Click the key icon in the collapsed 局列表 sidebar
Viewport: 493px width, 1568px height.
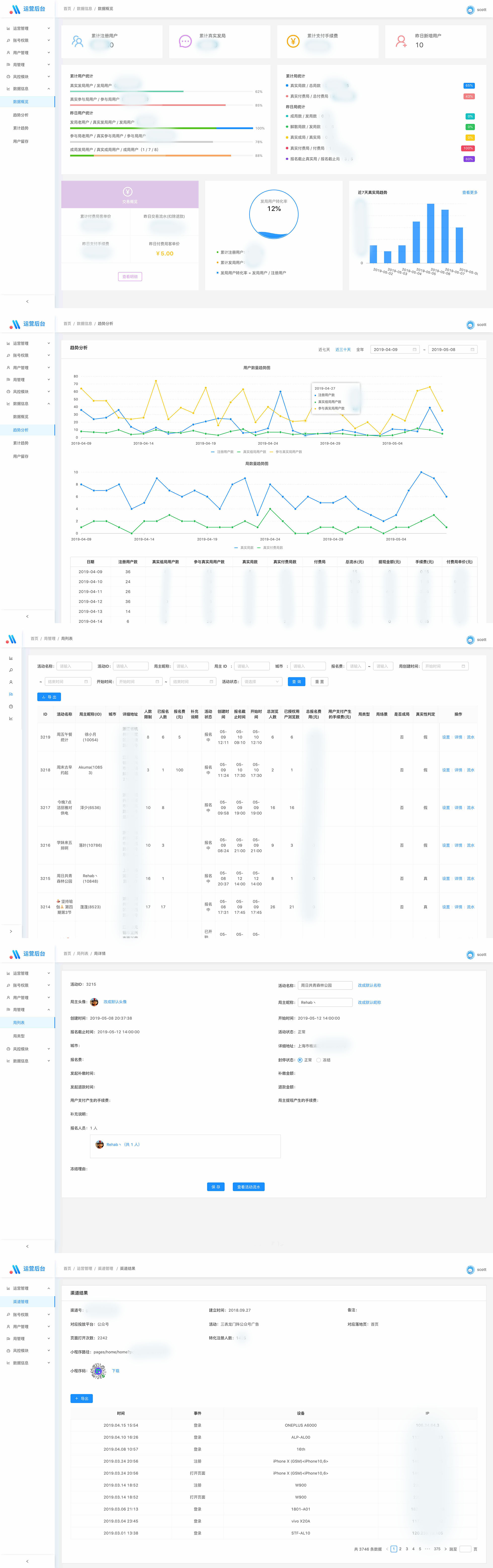pyautogui.click(x=11, y=670)
